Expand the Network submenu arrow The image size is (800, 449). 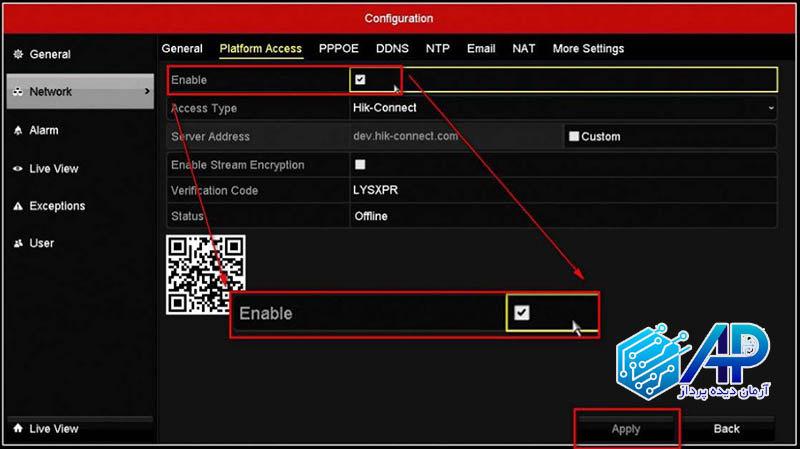(147, 91)
